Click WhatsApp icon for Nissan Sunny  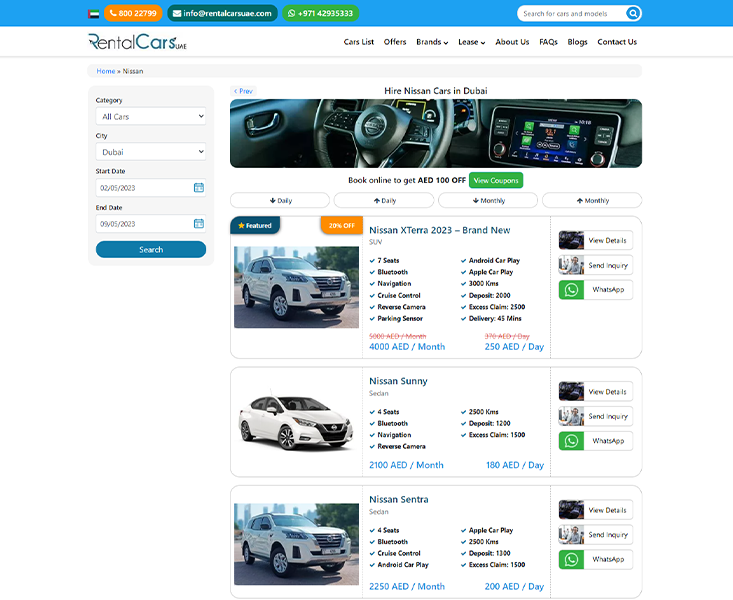click(571, 441)
